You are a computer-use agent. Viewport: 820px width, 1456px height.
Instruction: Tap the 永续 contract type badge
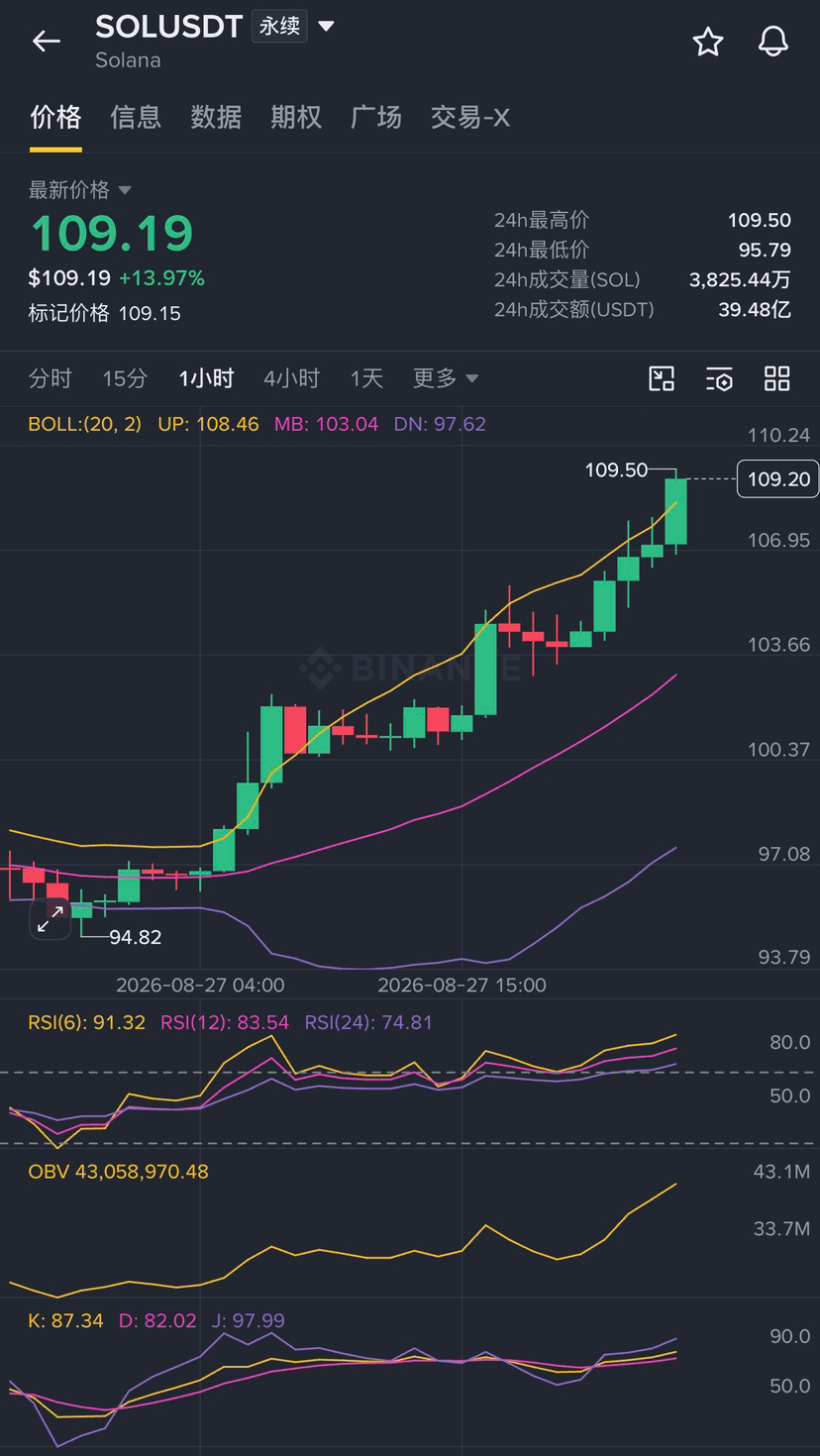click(x=279, y=26)
